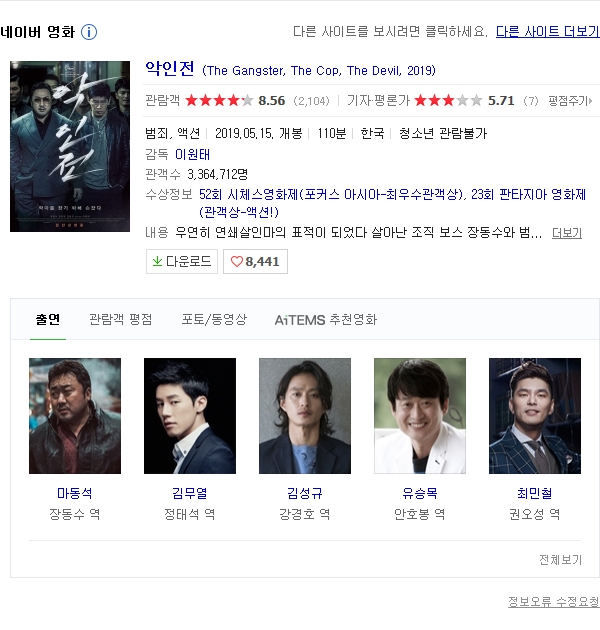Open the 악인전 movie title link
600x630 pixels.
click(170, 69)
